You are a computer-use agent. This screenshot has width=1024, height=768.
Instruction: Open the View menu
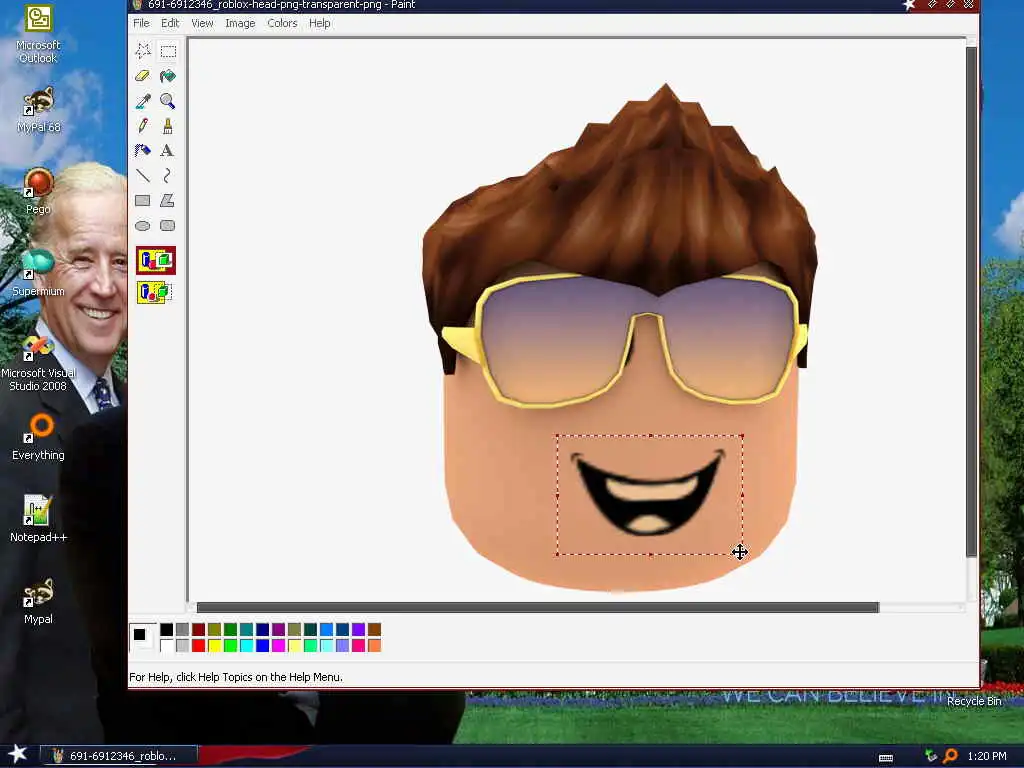click(x=202, y=23)
